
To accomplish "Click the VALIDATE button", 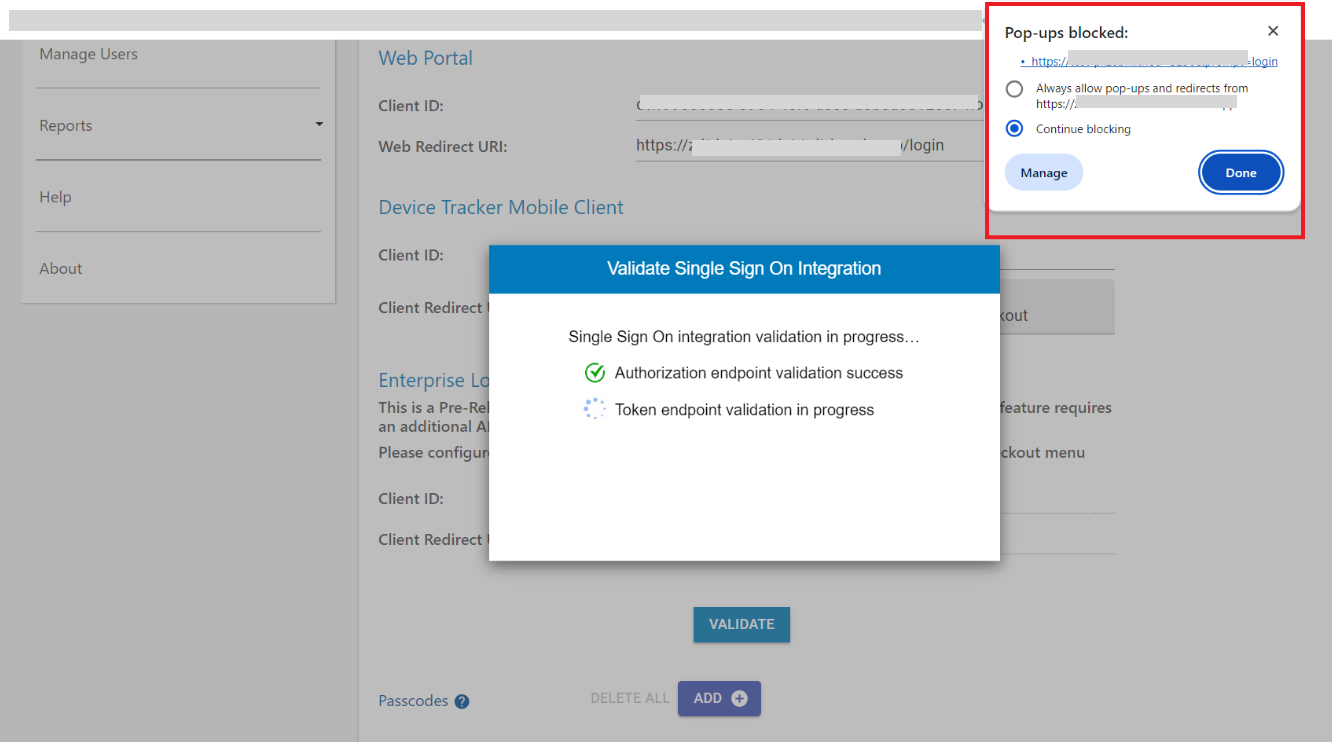I will [x=742, y=624].
